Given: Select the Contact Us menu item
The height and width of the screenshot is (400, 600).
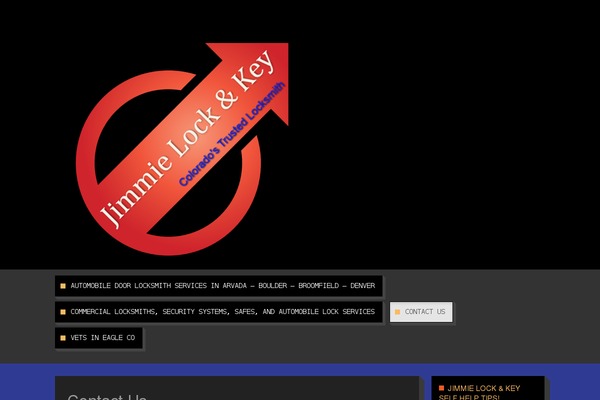Looking at the screenshot, I should [x=421, y=312].
